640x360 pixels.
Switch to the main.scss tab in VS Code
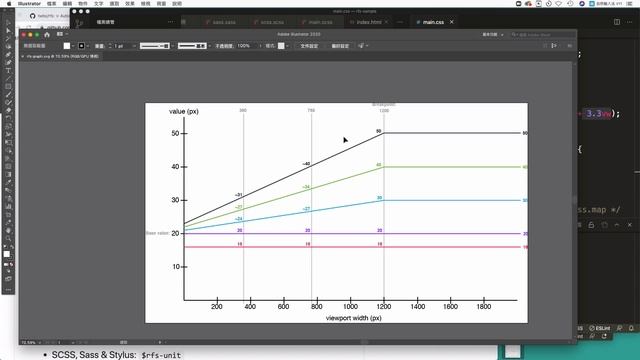320,22
